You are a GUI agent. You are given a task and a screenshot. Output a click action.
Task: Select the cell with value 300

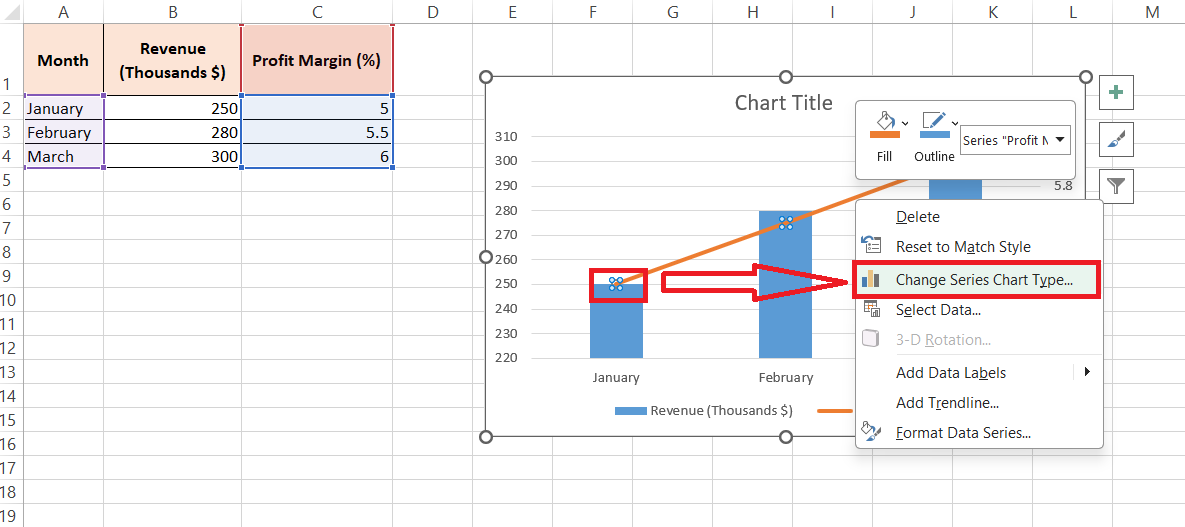click(172, 157)
